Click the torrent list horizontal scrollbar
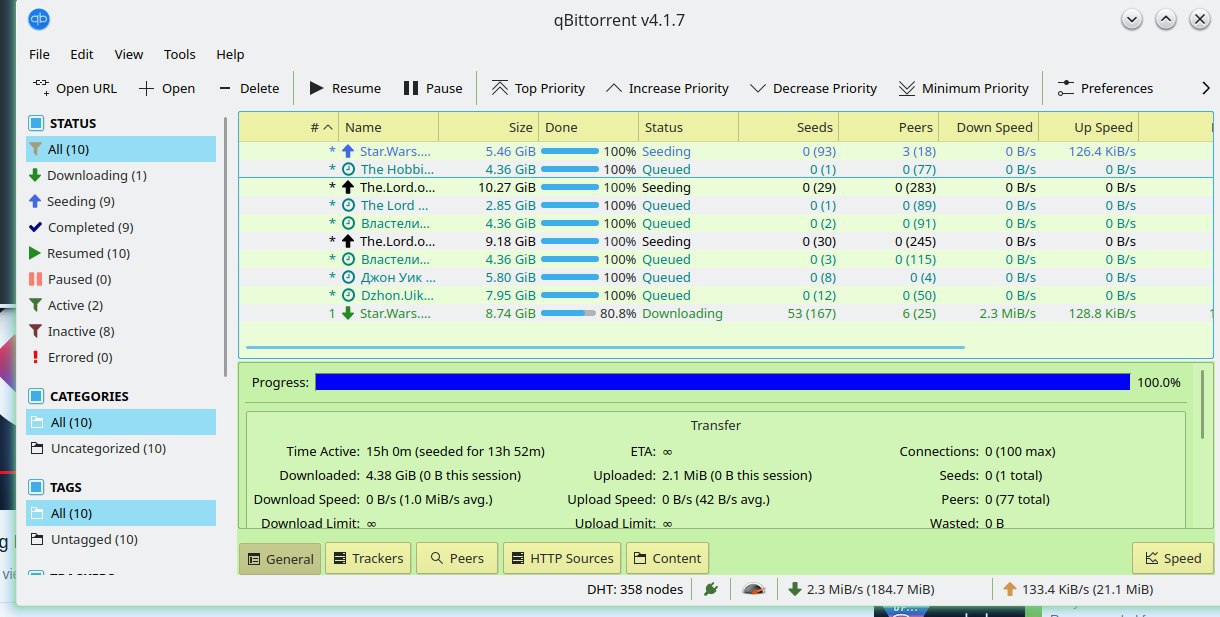 coord(605,347)
